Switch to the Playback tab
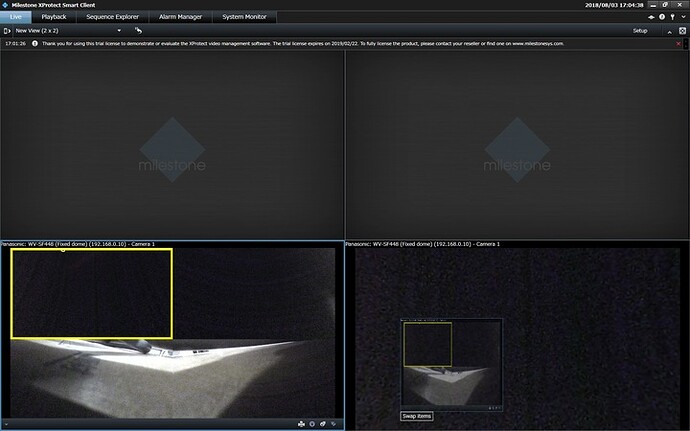The height and width of the screenshot is (431, 690). [x=54, y=17]
